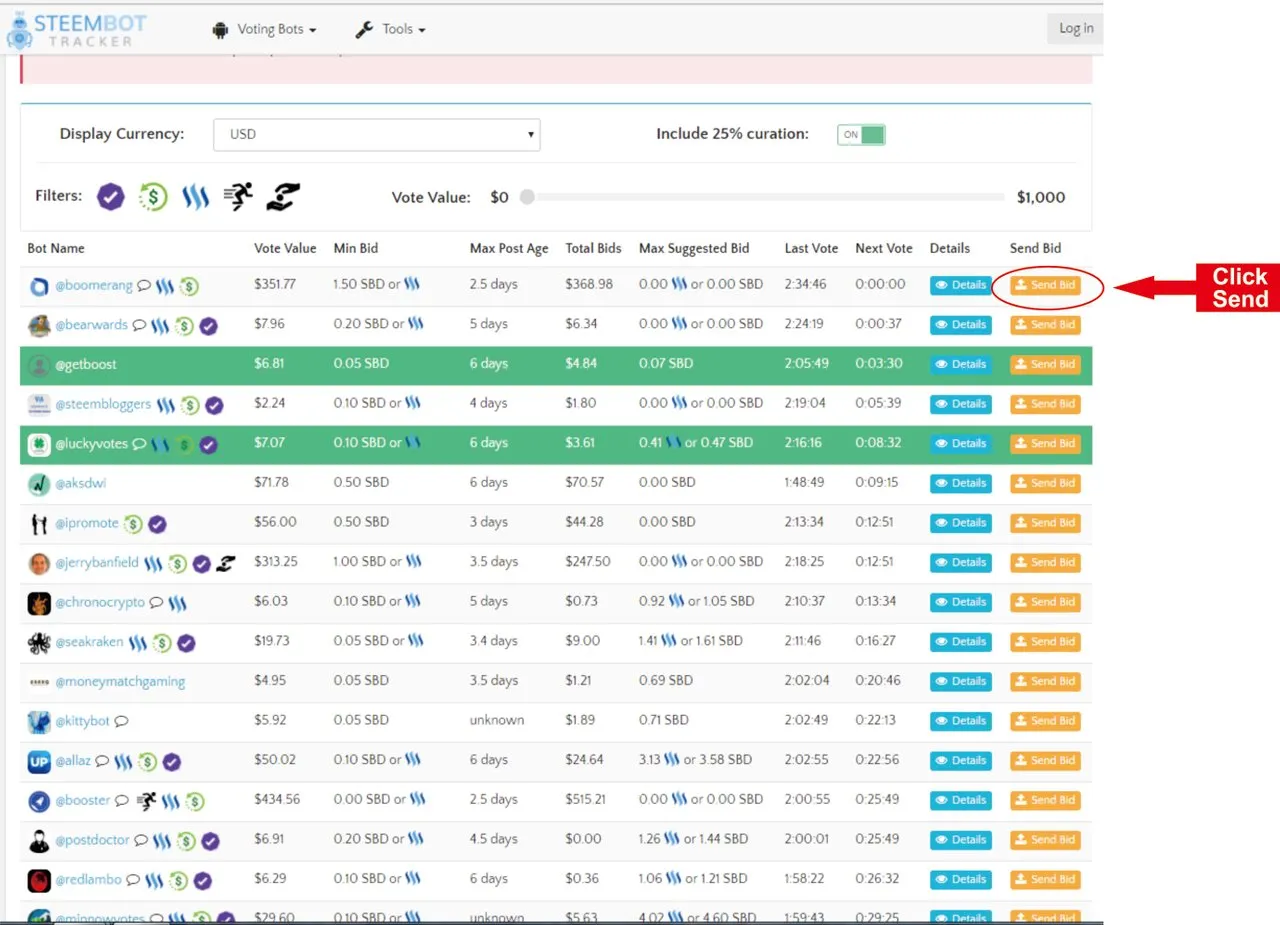Open the Tools menu
The height and width of the screenshot is (925, 1280).
click(x=390, y=30)
